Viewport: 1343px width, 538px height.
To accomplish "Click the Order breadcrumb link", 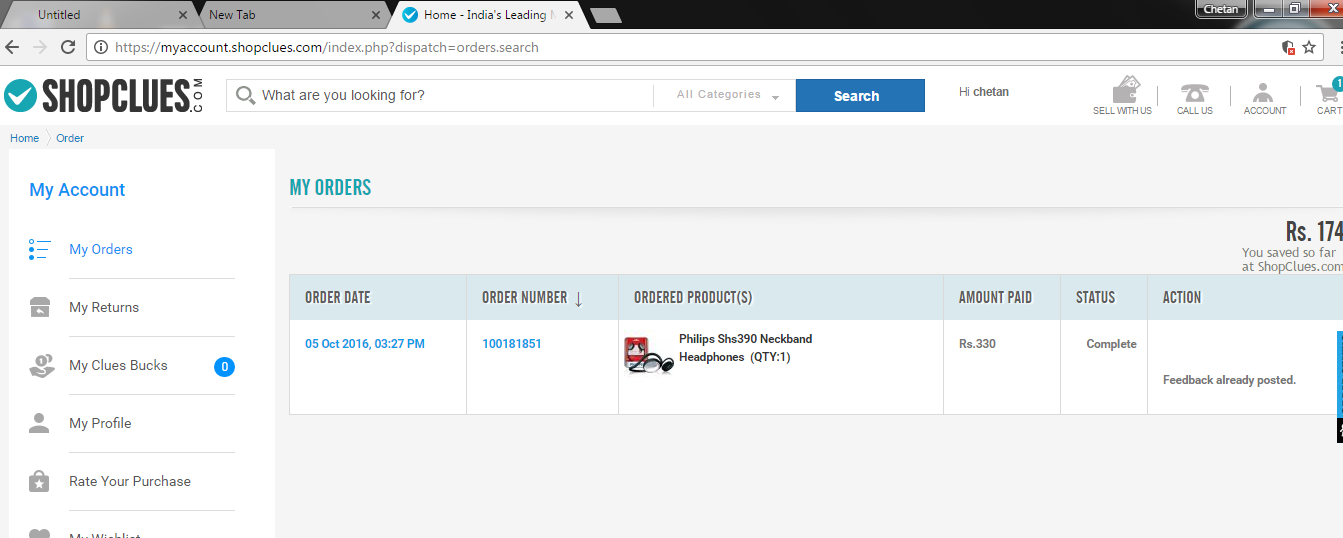I will [x=70, y=138].
